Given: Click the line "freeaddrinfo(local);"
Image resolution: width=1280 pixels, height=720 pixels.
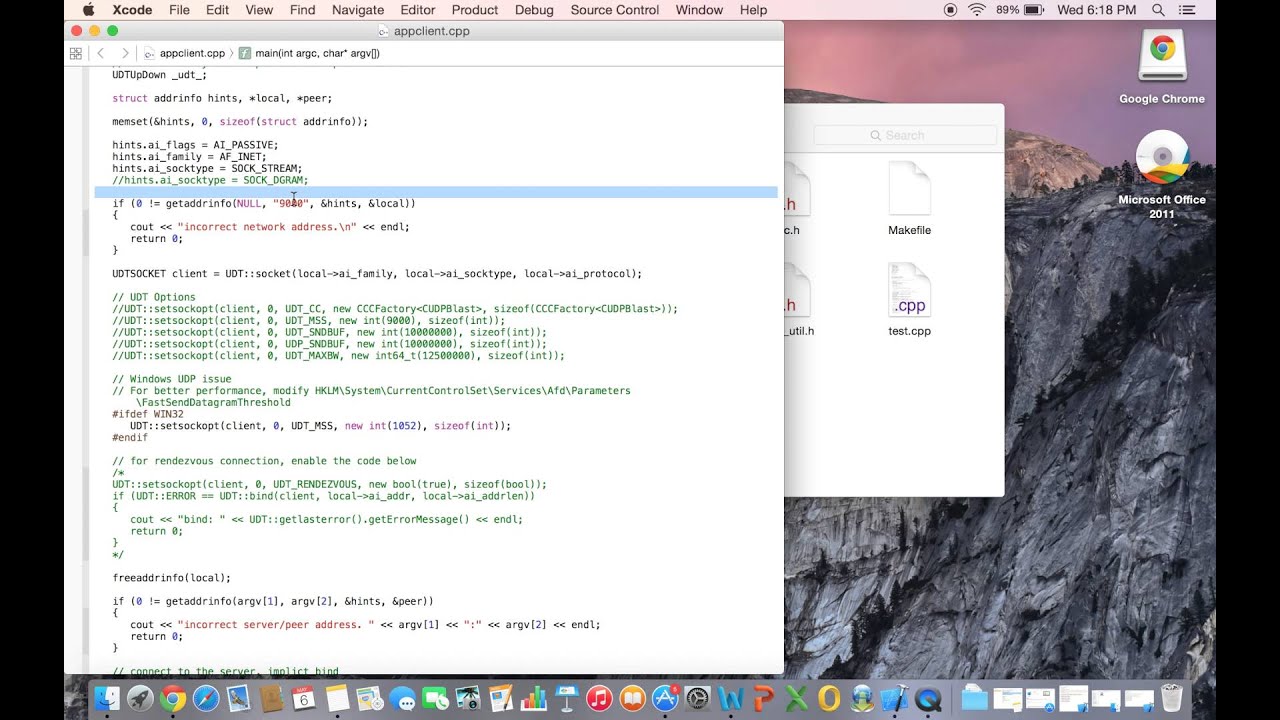Looking at the screenshot, I should [172, 578].
